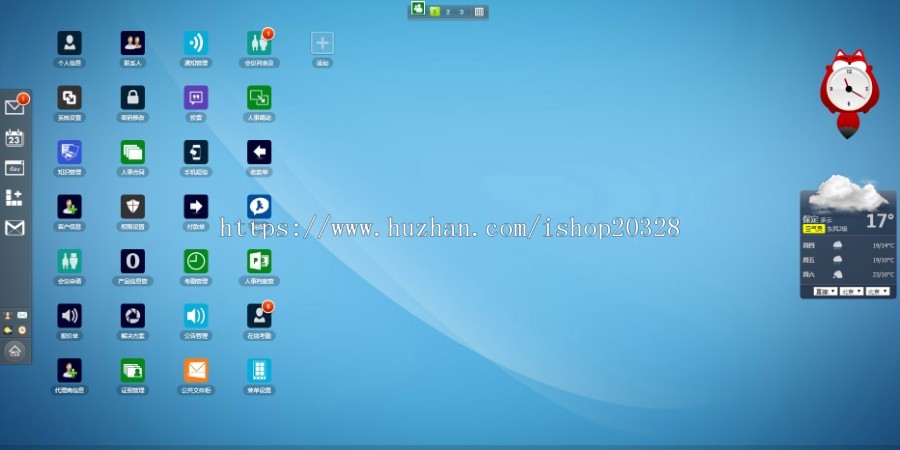Open the 产品信息管 app with zero icon

point(133,261)
